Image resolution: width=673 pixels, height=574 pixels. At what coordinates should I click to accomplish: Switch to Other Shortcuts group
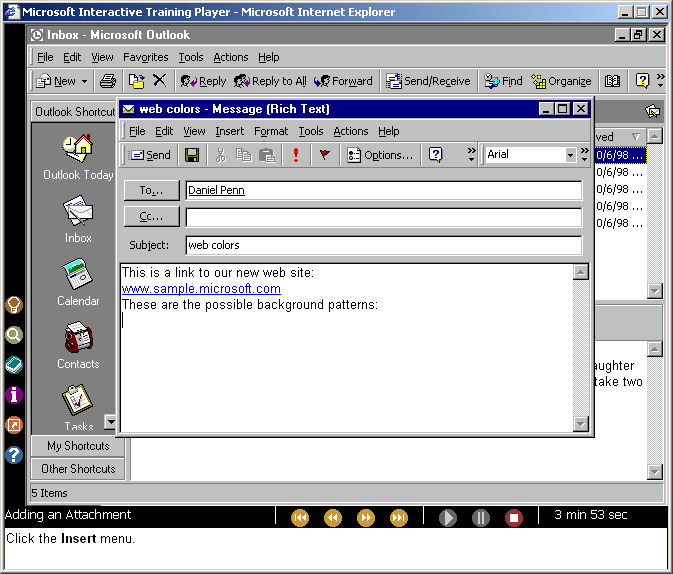click(x=78, y=469)
